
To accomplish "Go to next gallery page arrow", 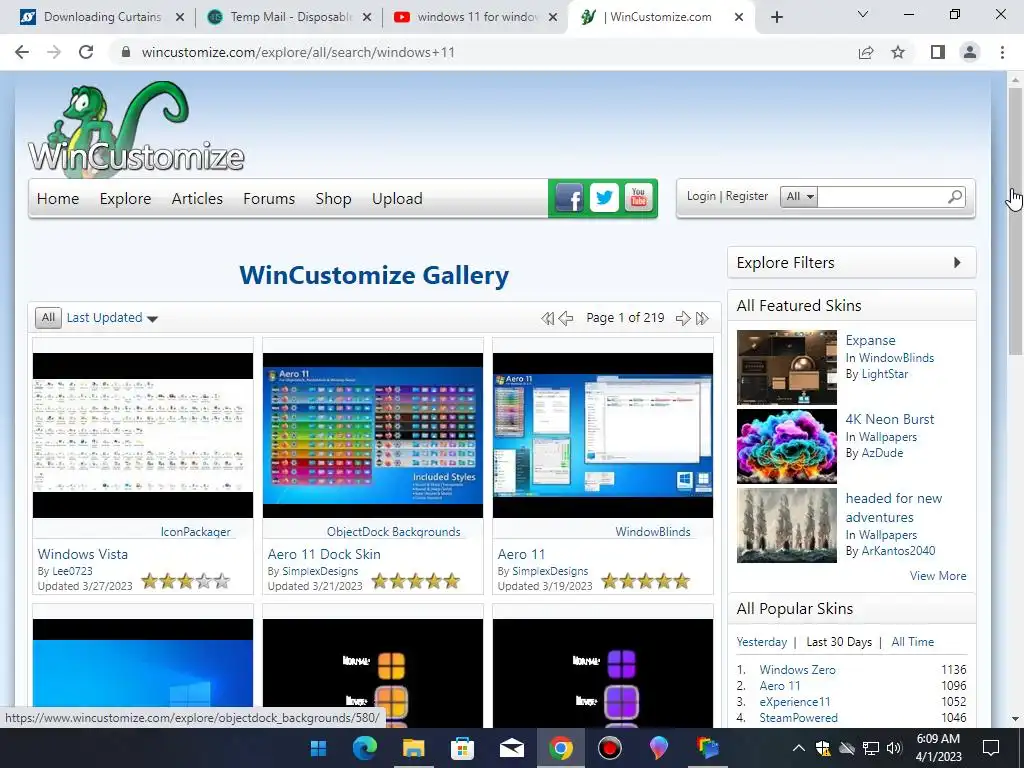I will click(x=683, y=318).
